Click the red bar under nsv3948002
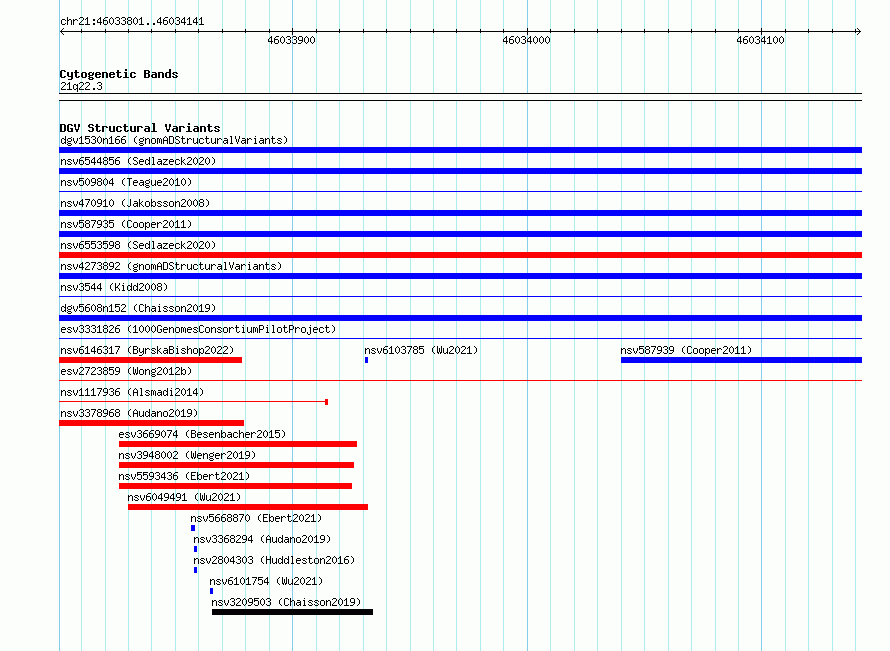 point(236,465)
